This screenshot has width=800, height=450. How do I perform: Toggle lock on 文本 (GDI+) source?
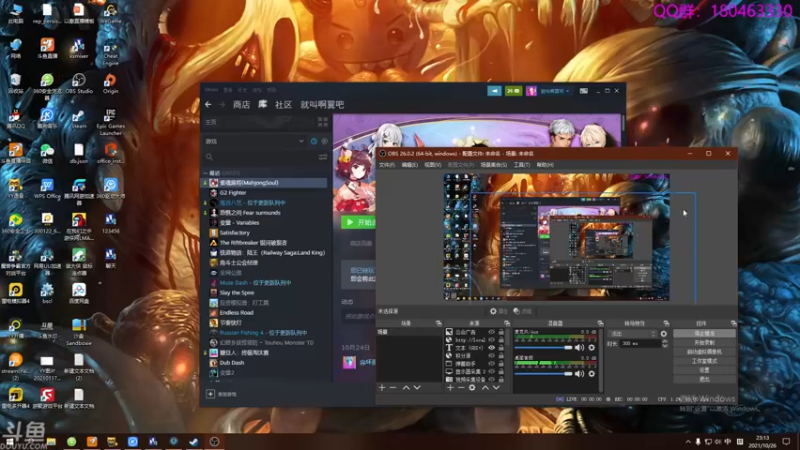coord(501,347)
